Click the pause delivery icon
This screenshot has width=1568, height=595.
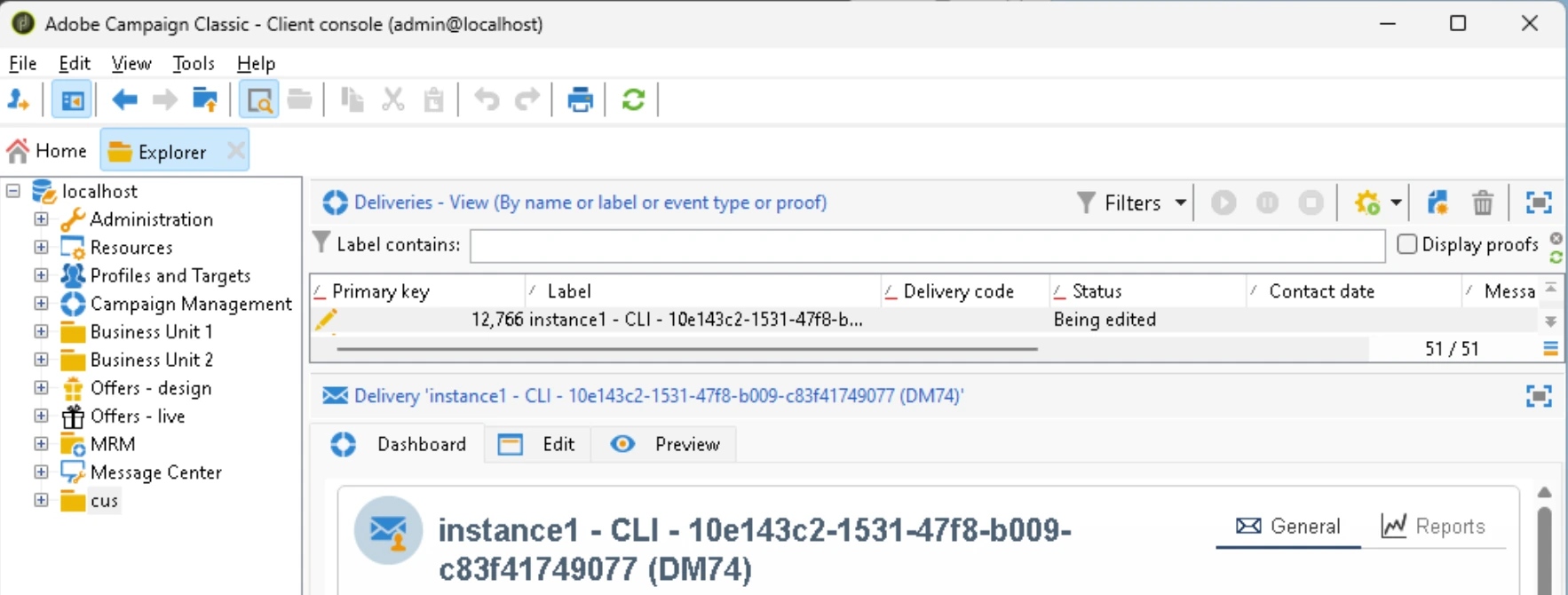1267,202
